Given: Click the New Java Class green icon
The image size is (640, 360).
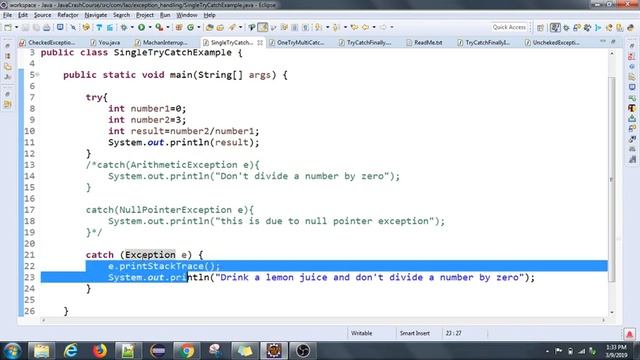Looking at the screenshot, I should coord(190,27).
